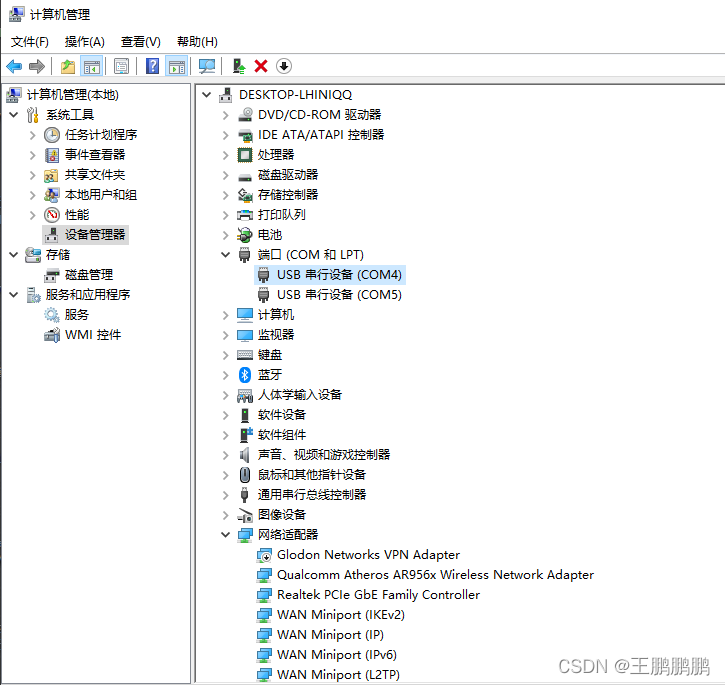Select 计算机 device category
Viewport: 725px width, 685px height.
tap(276, 315)
